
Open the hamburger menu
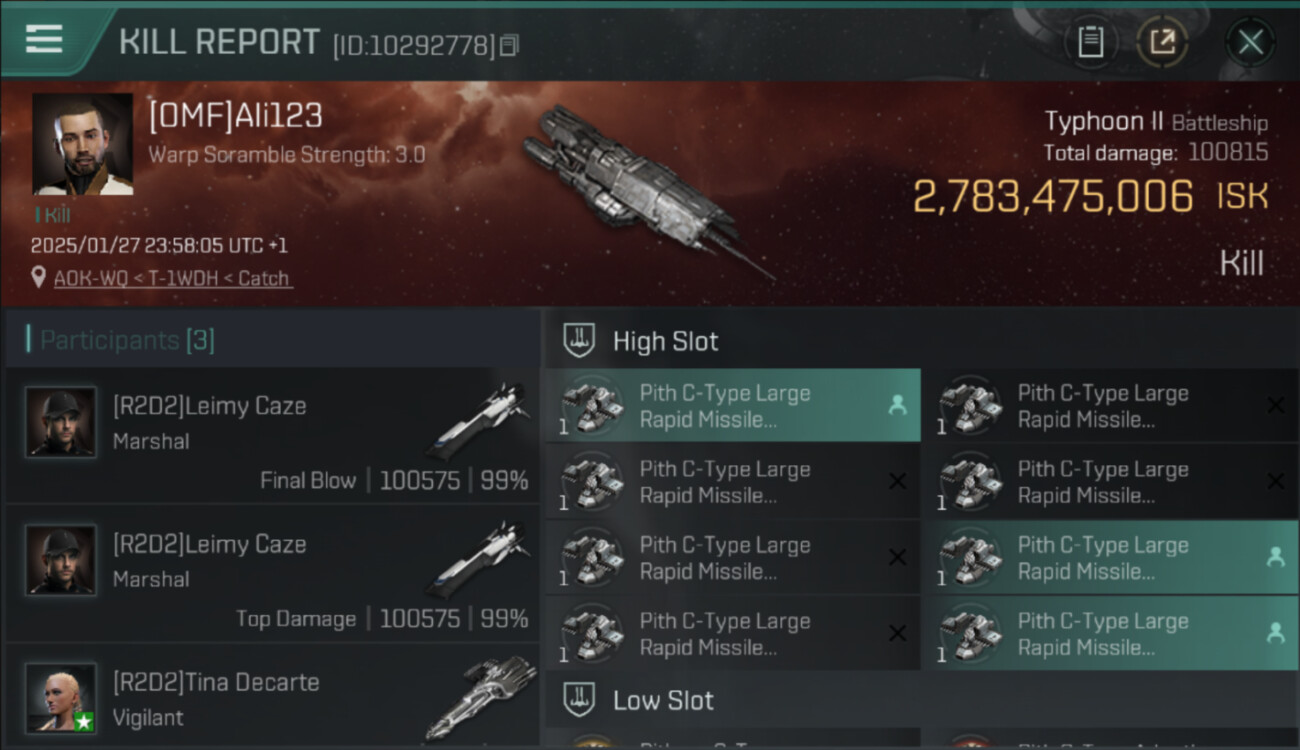coord(44,39)
